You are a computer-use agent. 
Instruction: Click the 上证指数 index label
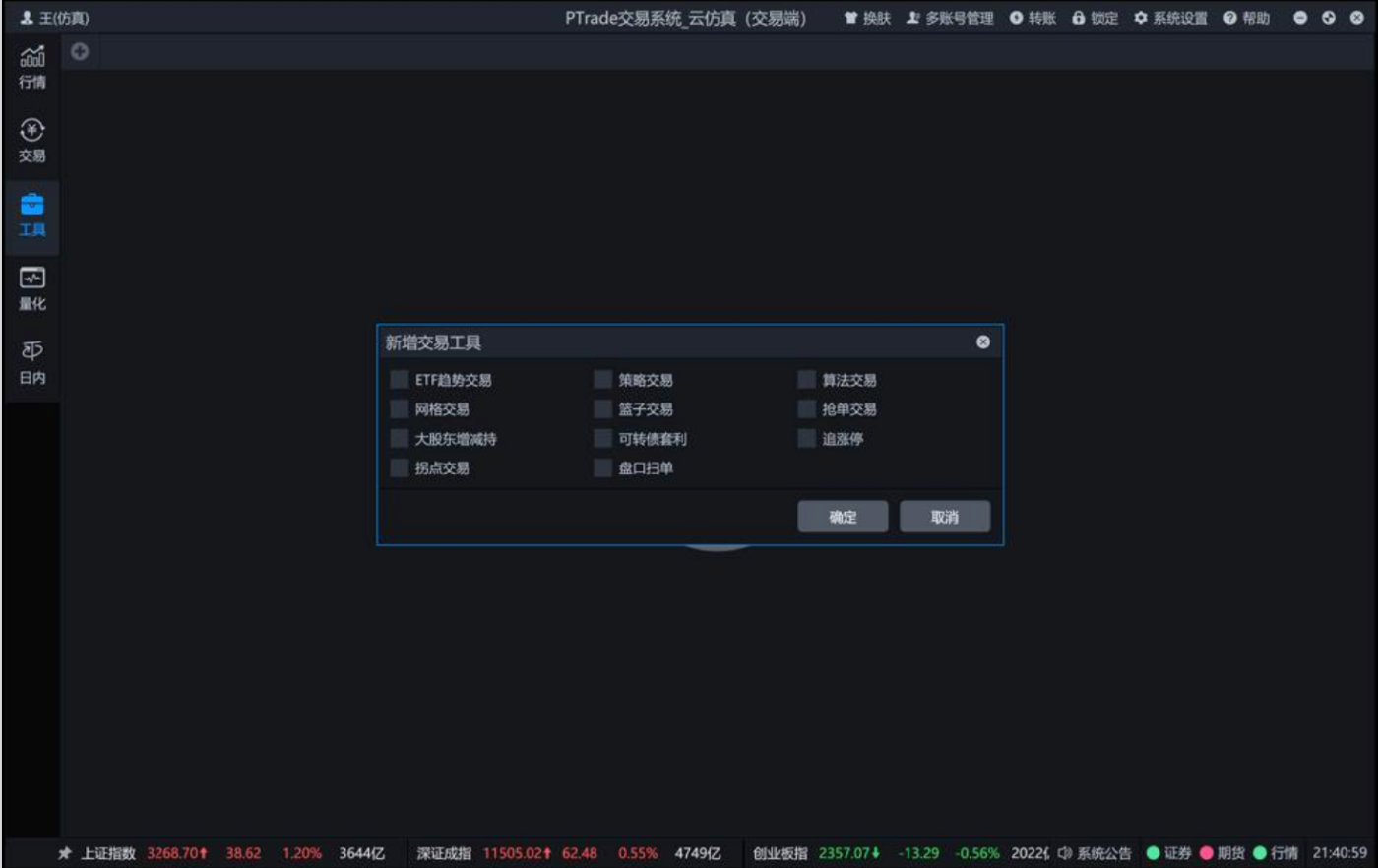(108, 853)
